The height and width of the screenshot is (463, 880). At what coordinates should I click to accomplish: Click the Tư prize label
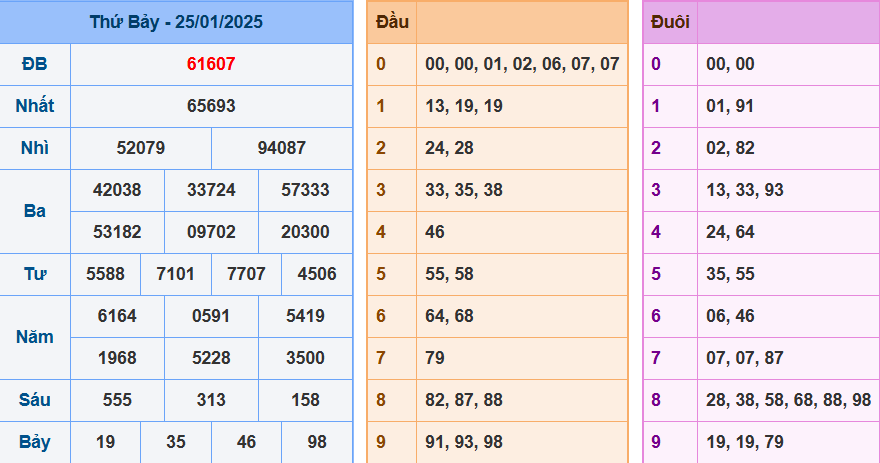[x=35, y=274]
